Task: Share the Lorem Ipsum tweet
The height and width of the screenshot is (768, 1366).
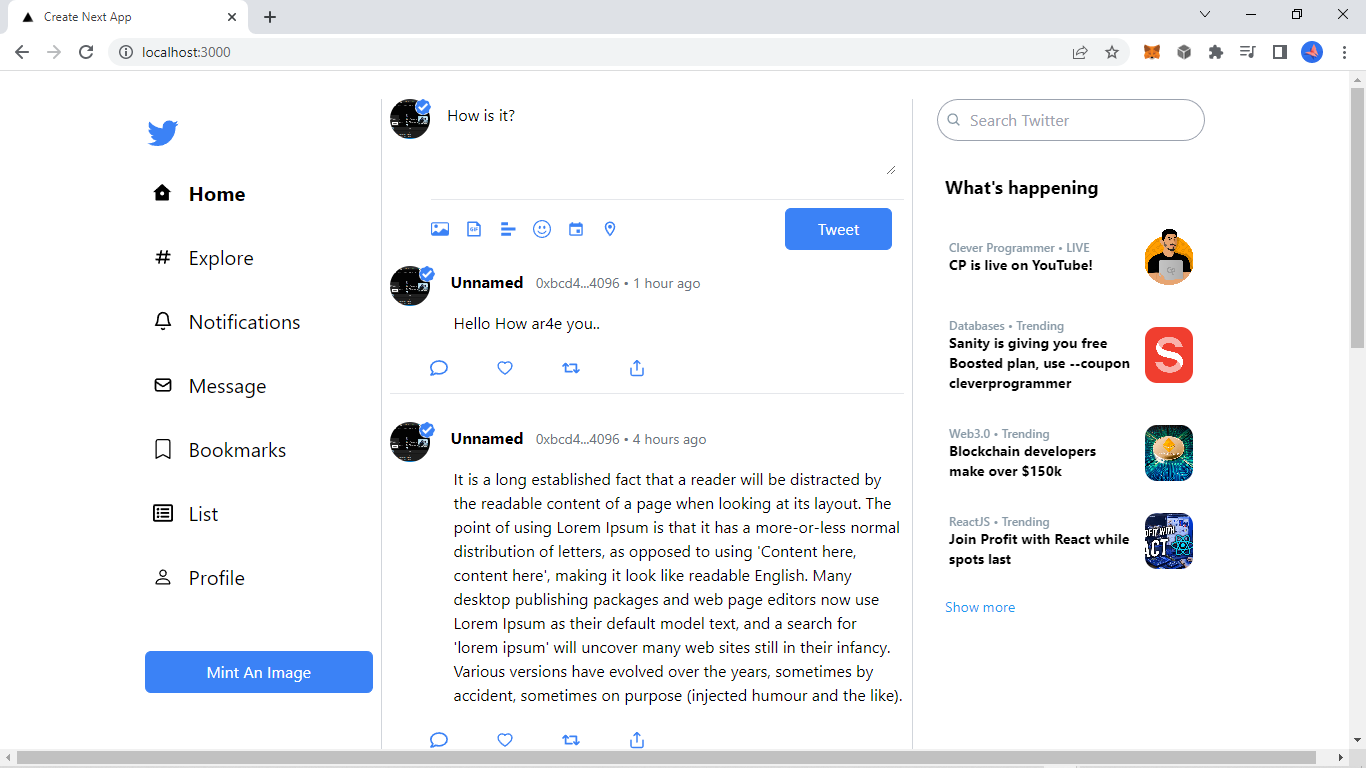Action: click(x=637, y=740)
